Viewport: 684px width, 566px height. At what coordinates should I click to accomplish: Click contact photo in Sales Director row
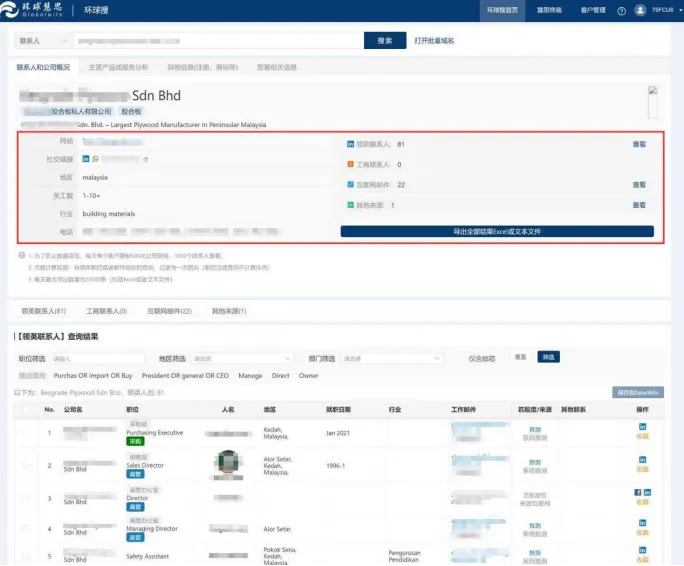[x=228, y=463]
